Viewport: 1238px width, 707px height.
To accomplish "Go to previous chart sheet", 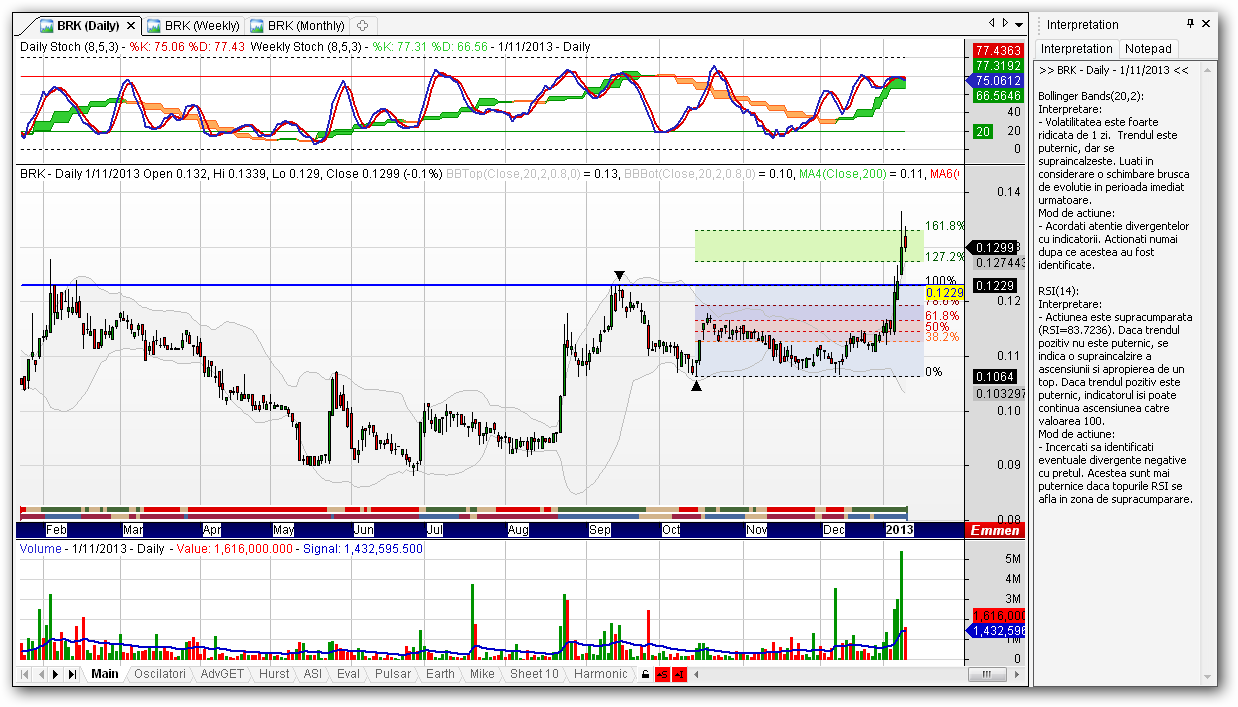I will click(x=40, y=674).
